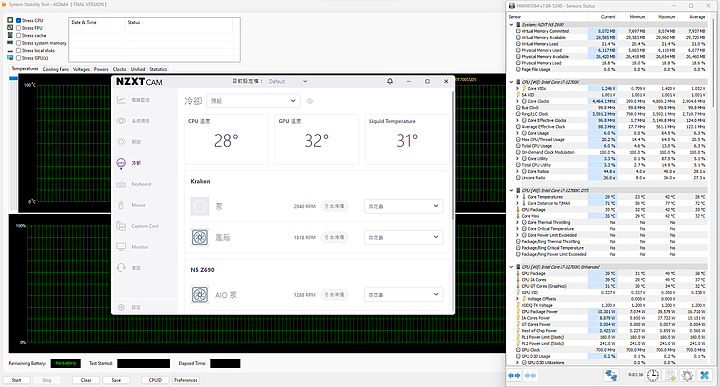
Task: Enable Stress cache checkbox
Action: coord(19,35)
